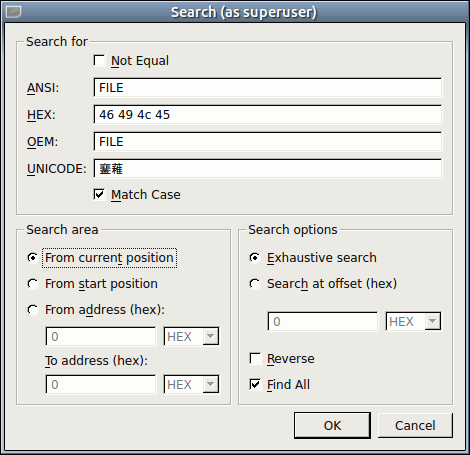470x455 pixels.
Task: Dismiss the dialog with Cancel button
Action: click(415, 425)
